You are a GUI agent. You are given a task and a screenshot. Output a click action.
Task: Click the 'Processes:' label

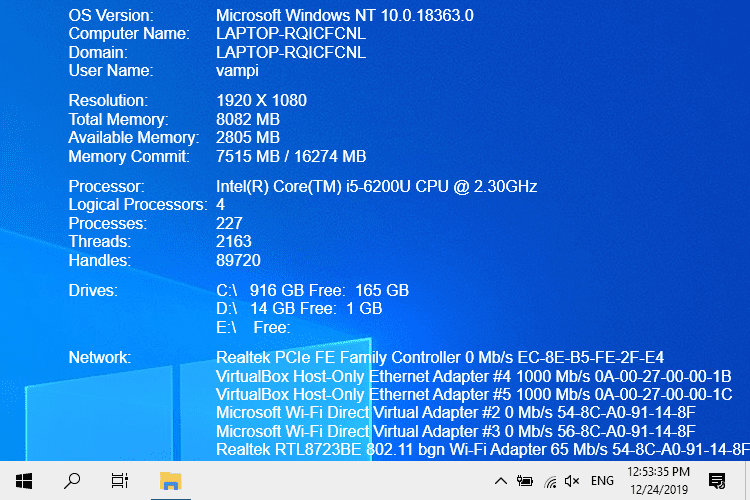[108, 223]
